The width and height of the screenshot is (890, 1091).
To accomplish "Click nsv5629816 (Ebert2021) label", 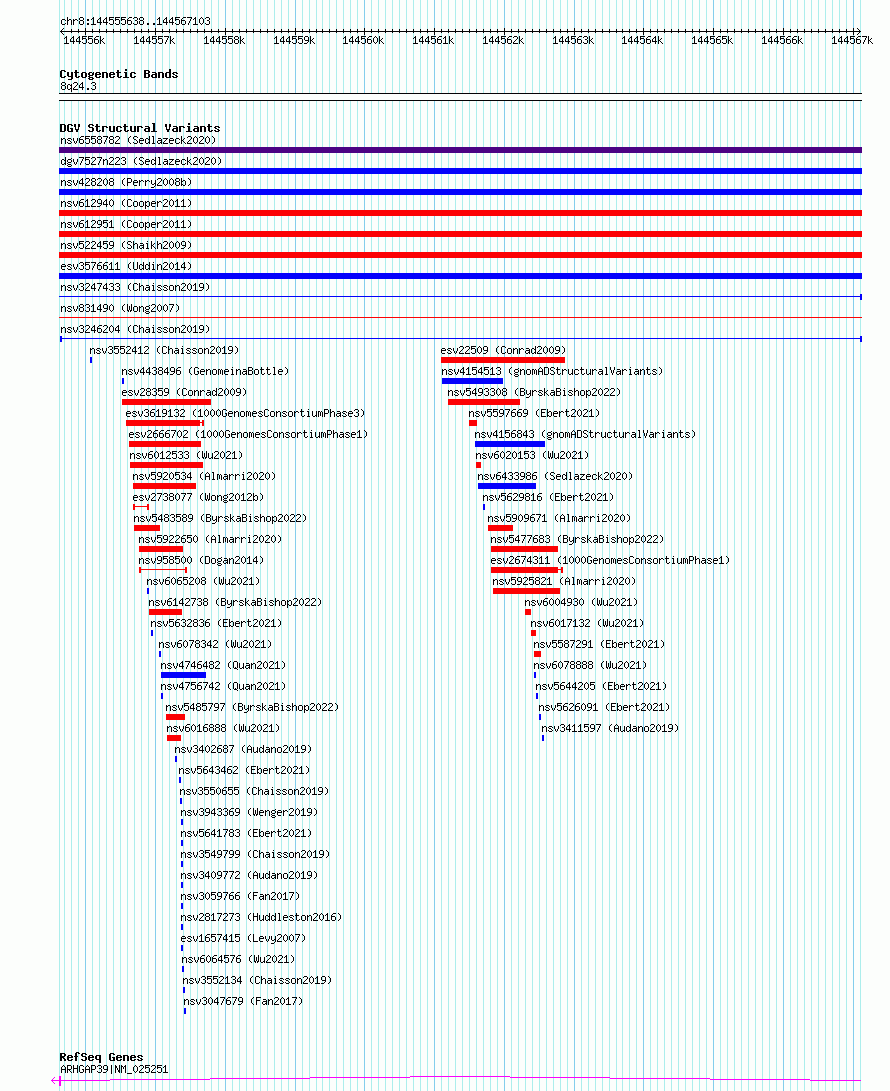I will 548,497.
